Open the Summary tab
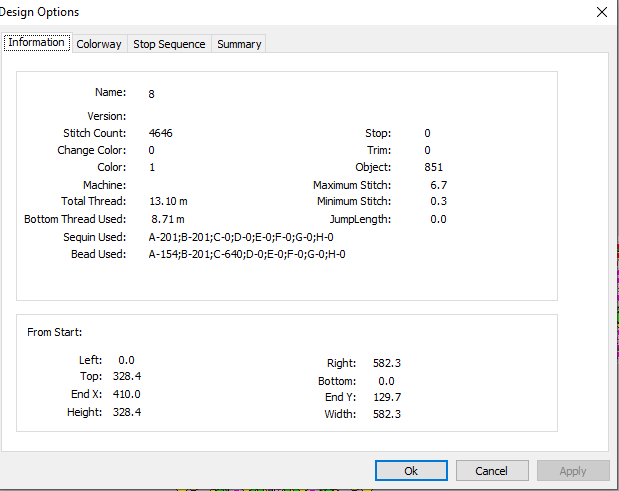This screenshot has width=619, height=491. (239, 44)
